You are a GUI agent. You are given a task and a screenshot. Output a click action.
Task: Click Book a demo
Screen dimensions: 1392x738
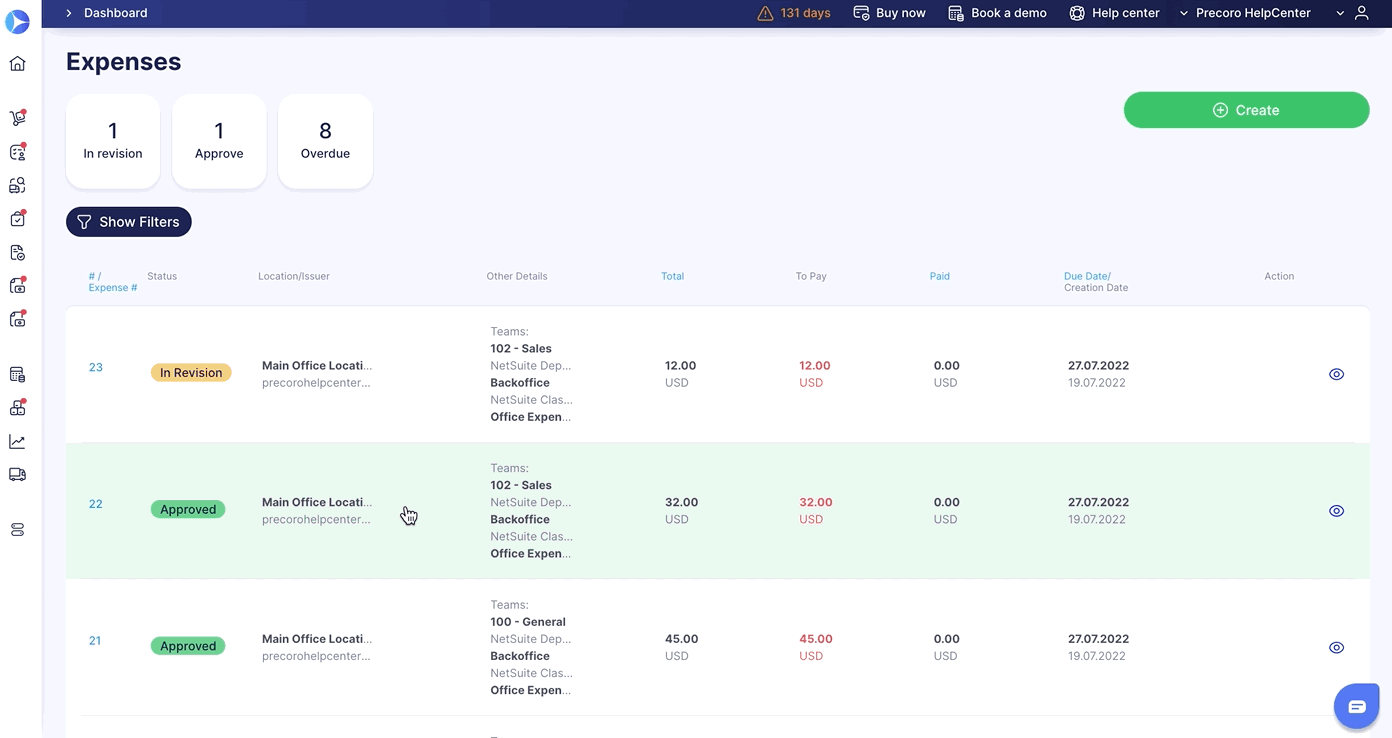[997, 13]
